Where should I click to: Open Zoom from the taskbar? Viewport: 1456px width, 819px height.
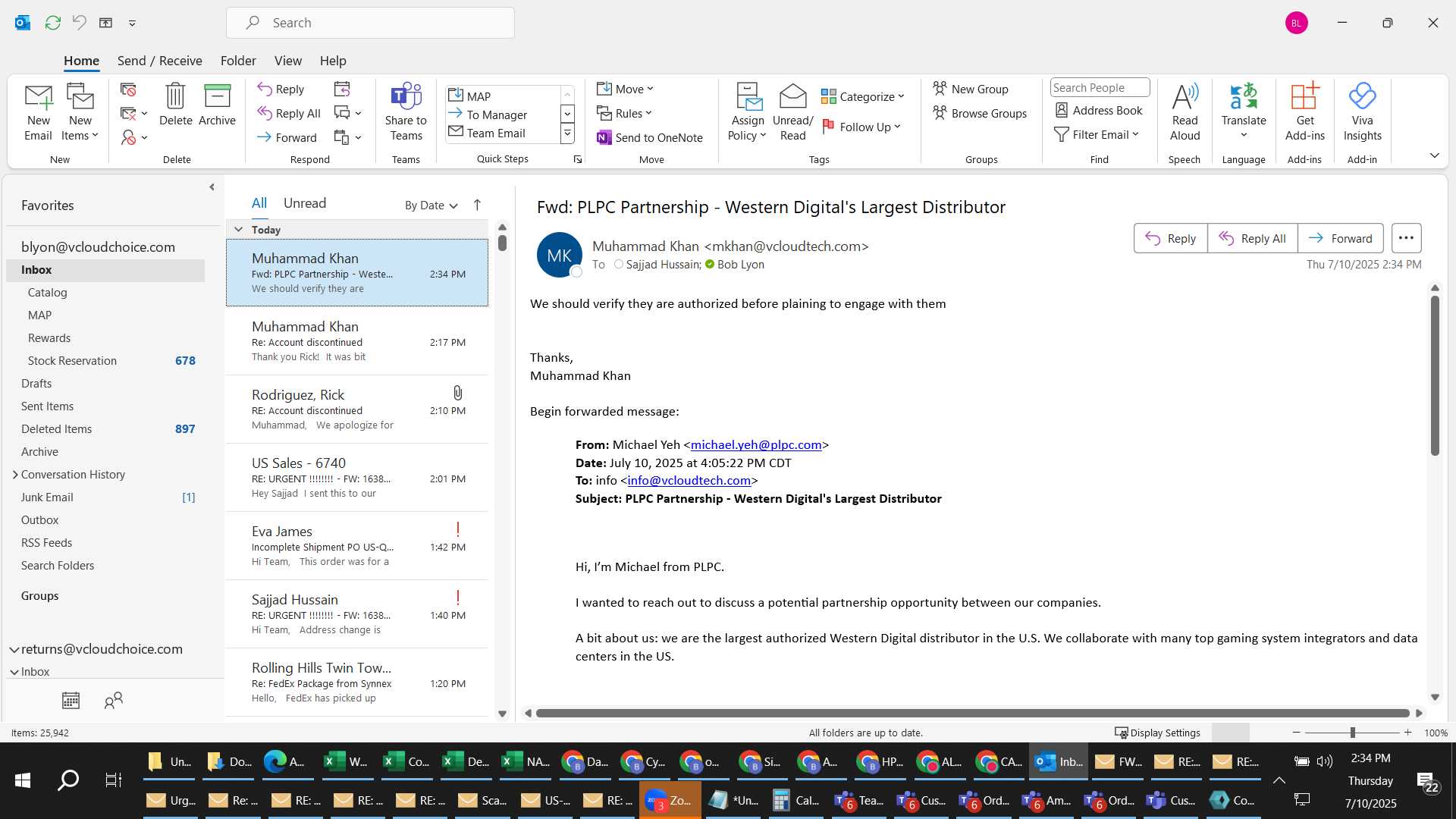click(670, 800)
